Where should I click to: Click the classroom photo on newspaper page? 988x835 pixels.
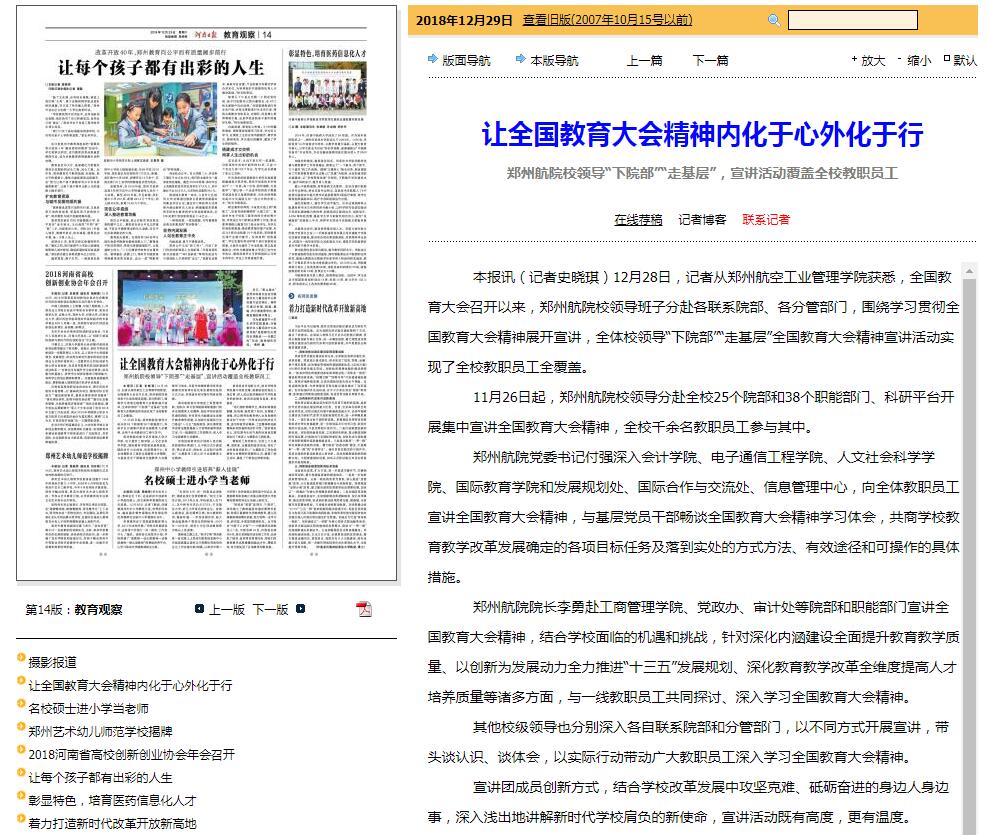tap(161, 119)
